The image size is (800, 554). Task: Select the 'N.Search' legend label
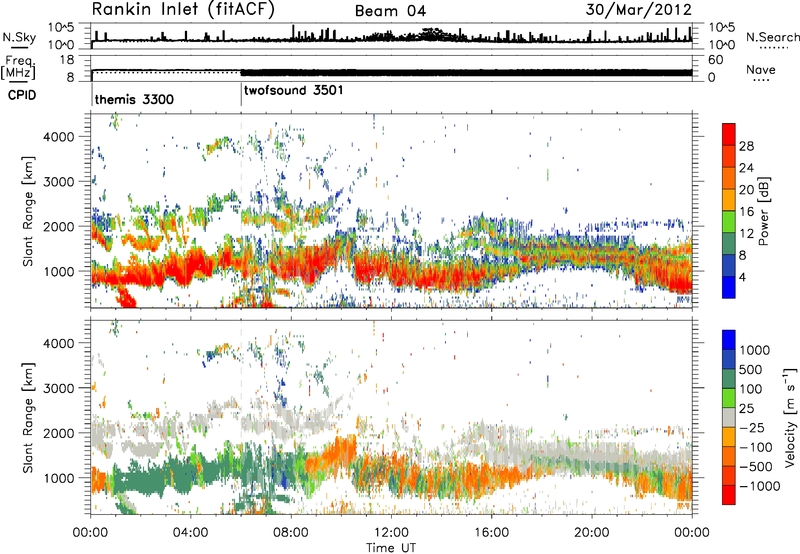tap(772, 37)
